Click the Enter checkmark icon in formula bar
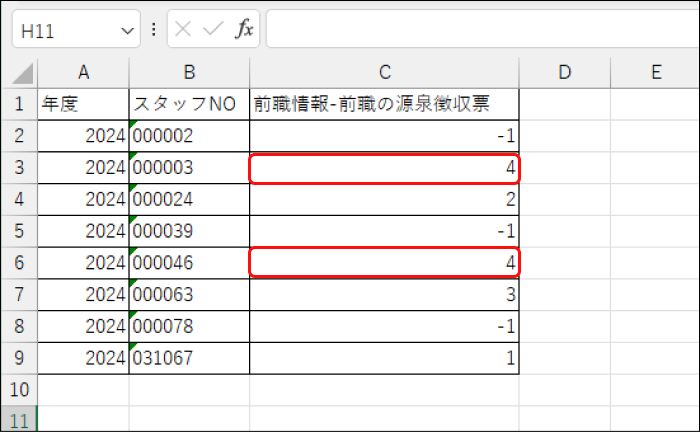 pos(213,29)
